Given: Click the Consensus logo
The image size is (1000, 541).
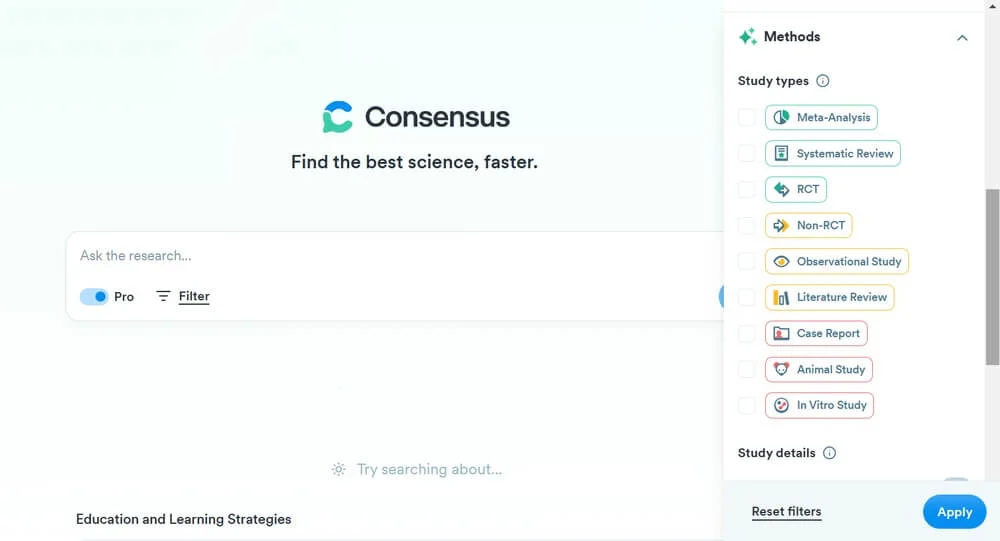Looking at the screenshot, I should pos(416,117).
